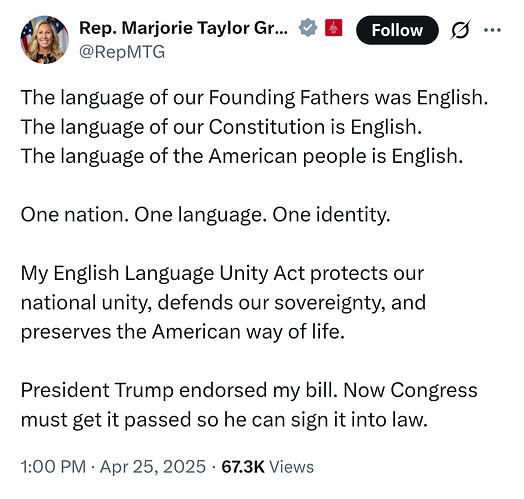Click the sign it into law line
The width and height of the screenshot is (524, 499).
pos(224,420)
